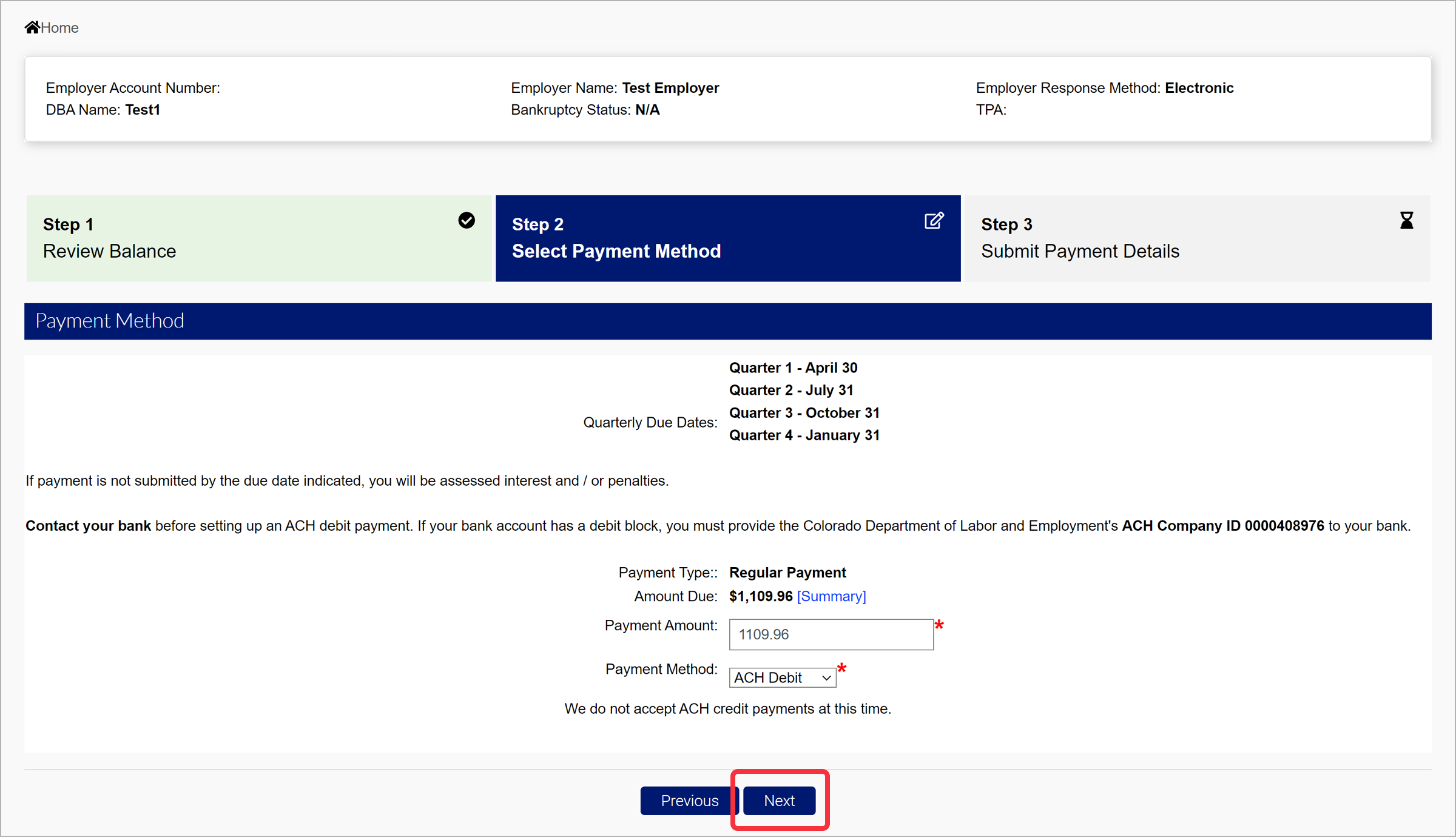Click the red asterisk beside Payment Method
Viewport: 1456px width, 837px height.
[x=842, y=668]
